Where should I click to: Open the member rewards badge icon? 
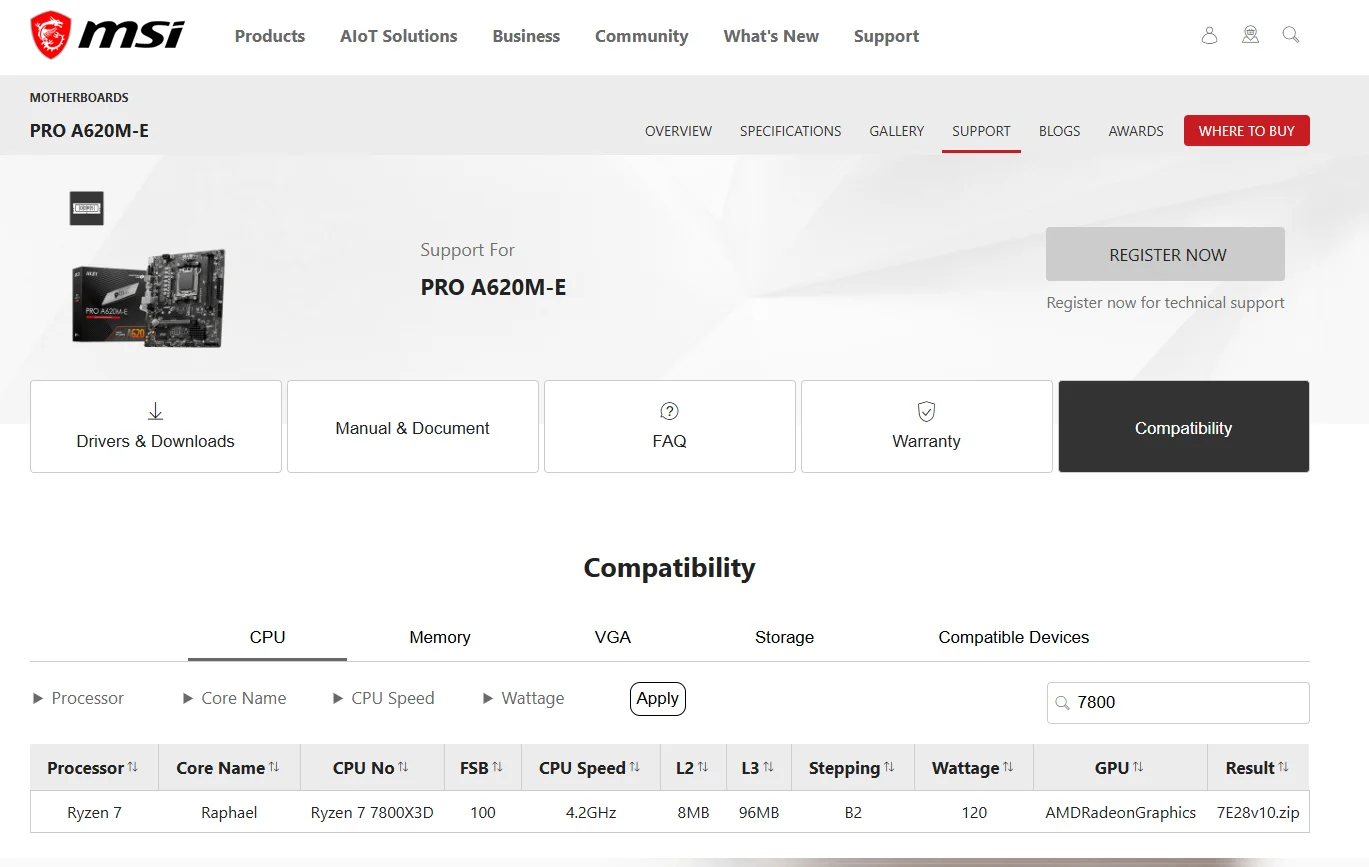click(1250, 36)
